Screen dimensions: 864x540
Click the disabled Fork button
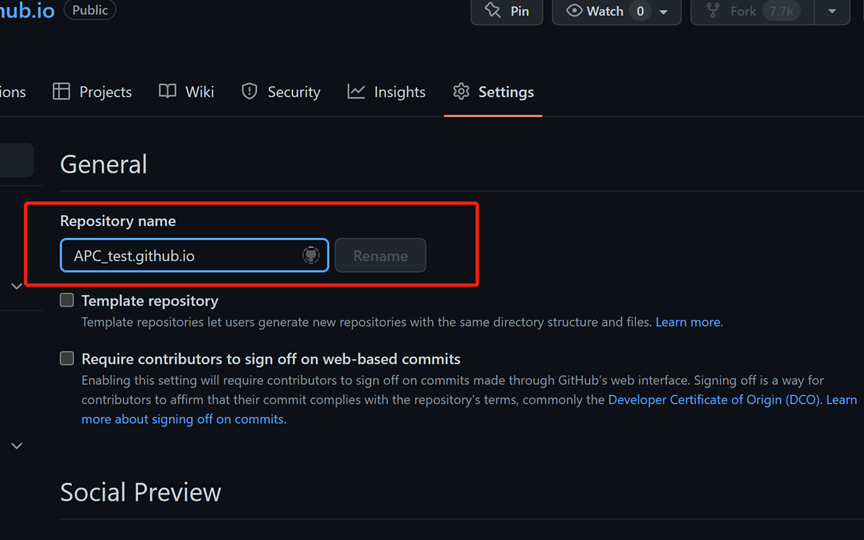(753, 11)
